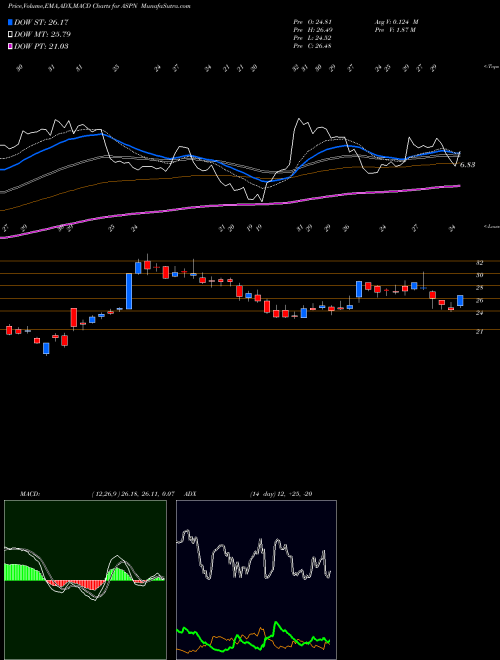Viewport: 500px width, 660px height.
Task: Click the 28 price axis label
Action: tap(479, 288)
